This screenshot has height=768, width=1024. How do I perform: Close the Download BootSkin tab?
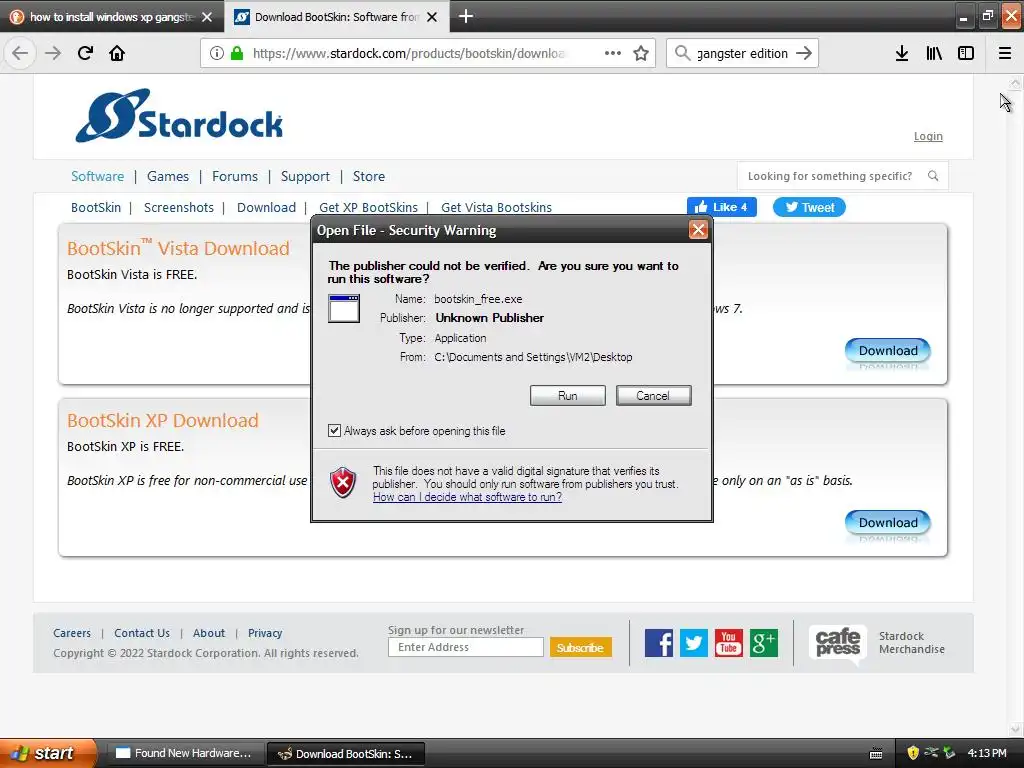[x=432, y=17]
